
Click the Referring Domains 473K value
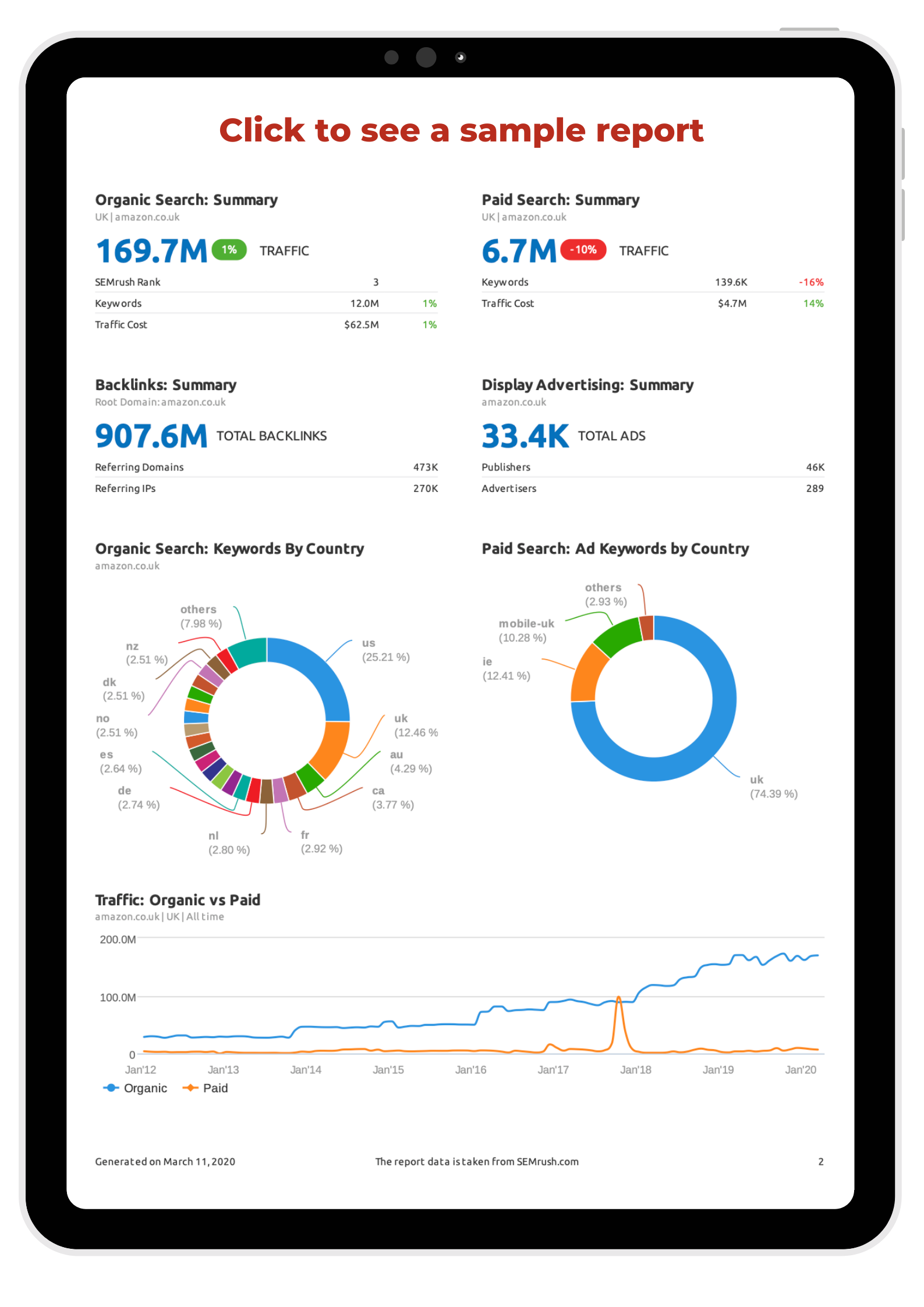426,467
